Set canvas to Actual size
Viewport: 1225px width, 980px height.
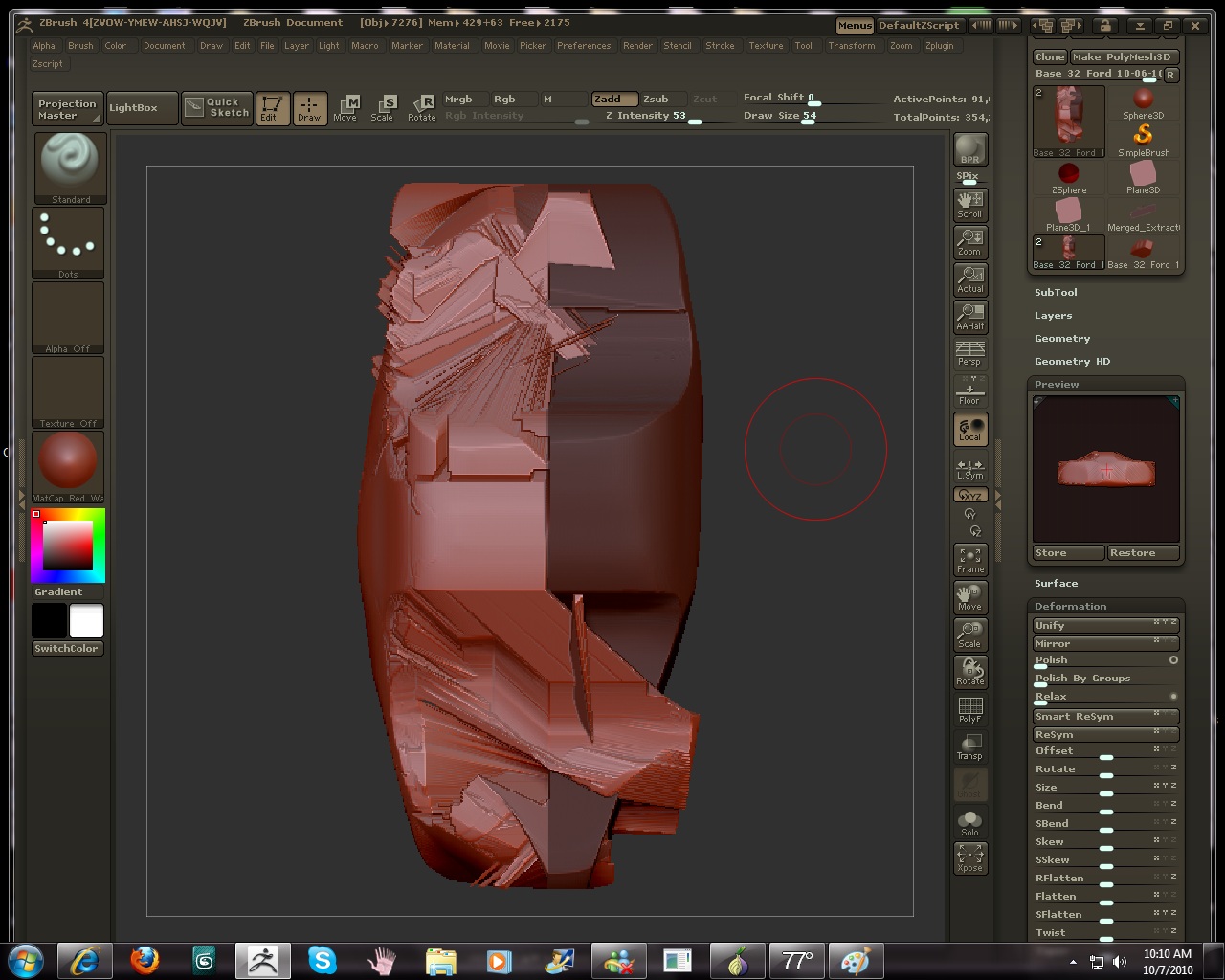(x=970, y=279)
